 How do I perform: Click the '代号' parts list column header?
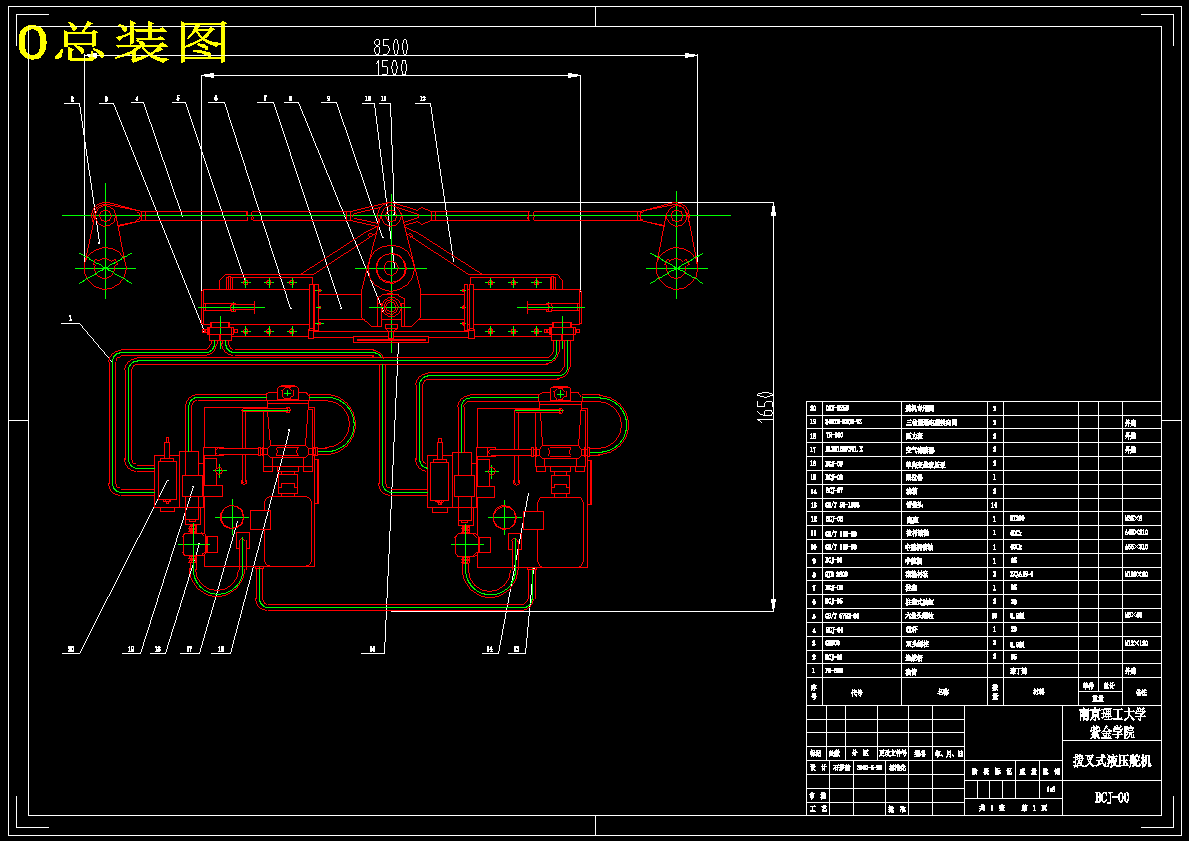pos(857,692)
